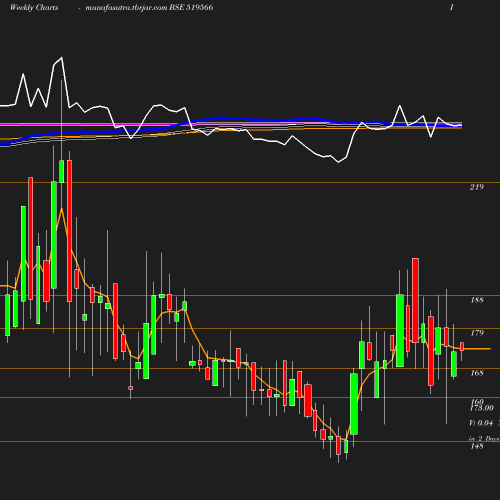Click the "Weekly Charts" title text

point(34,8)
